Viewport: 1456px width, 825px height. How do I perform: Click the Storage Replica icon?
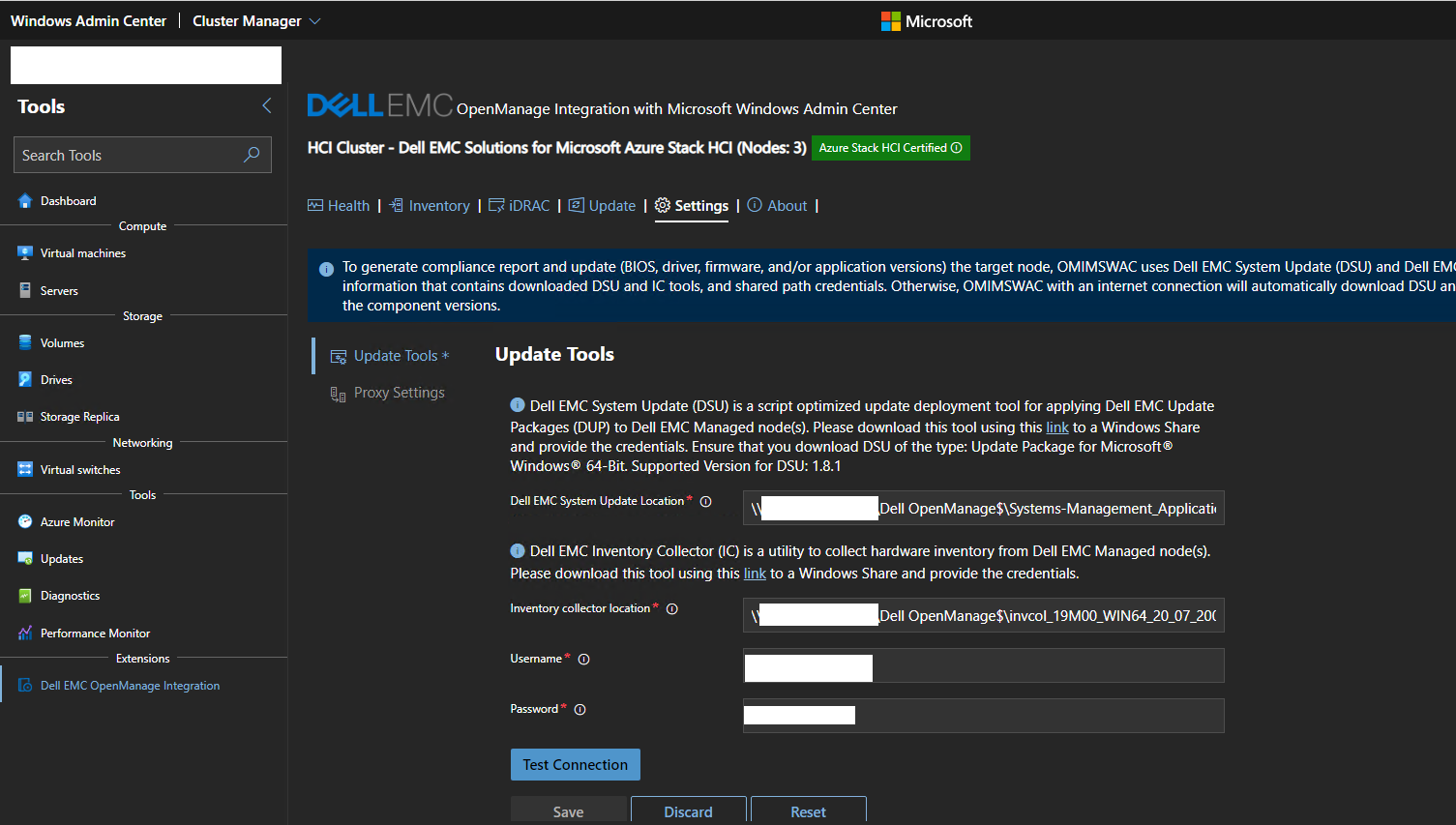click(x=25, y=417)
